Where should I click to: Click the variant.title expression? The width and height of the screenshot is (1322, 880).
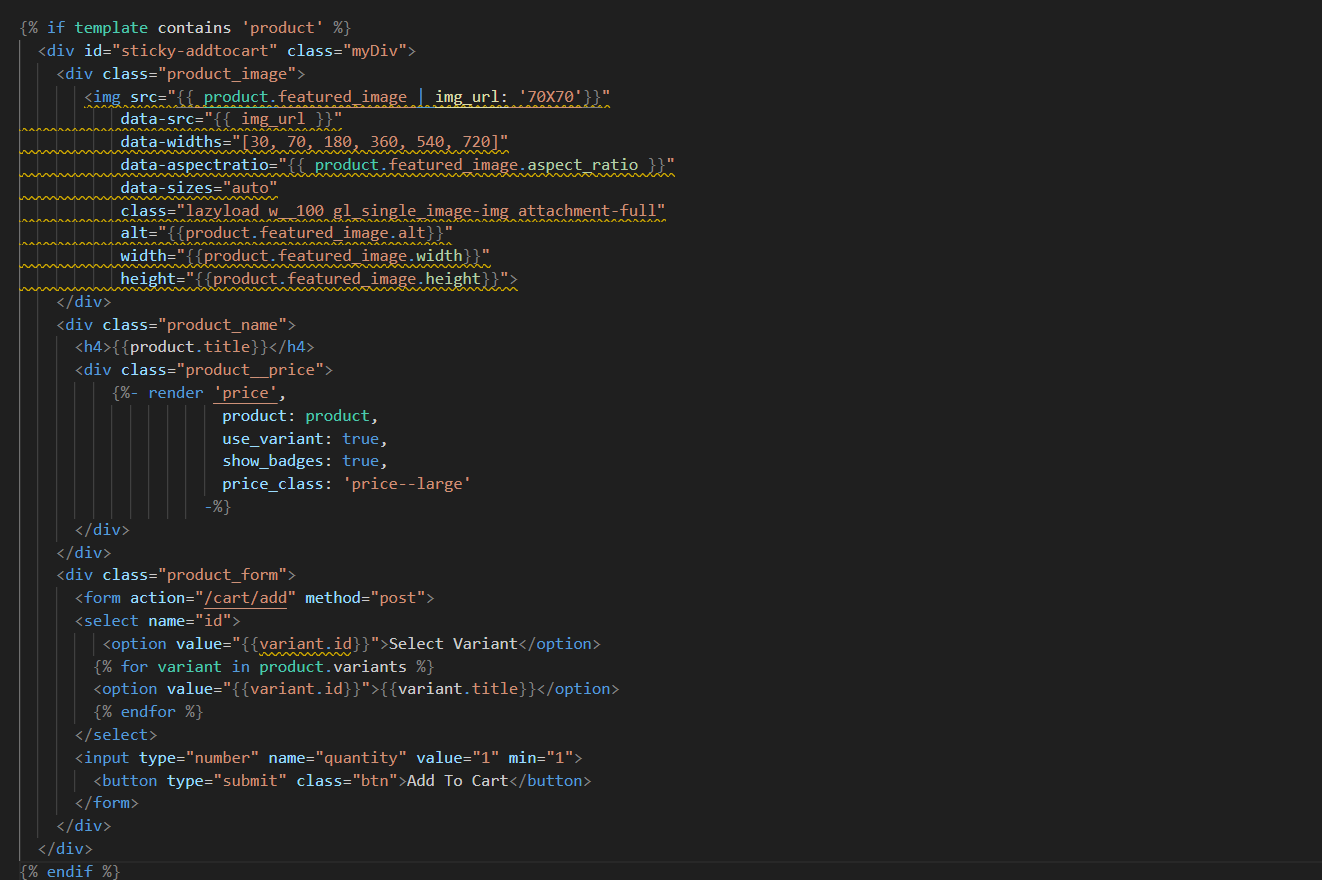pyautogui.click(x=458, y=689)
